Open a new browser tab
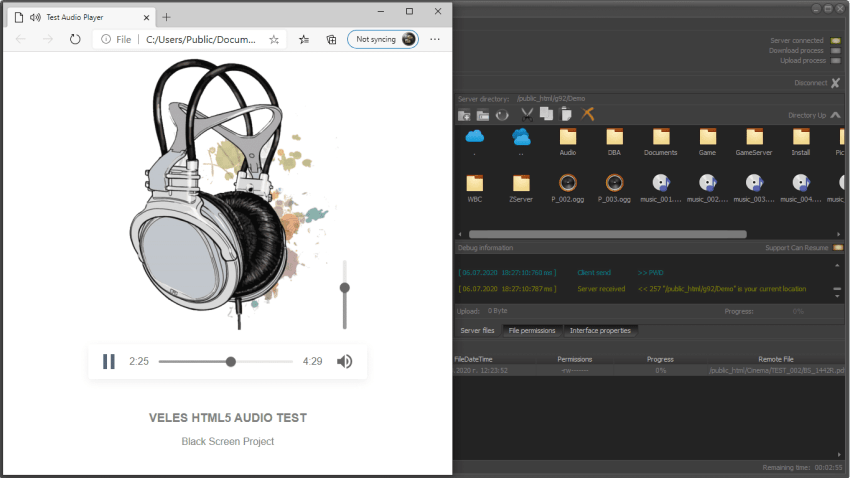 tap(166, 17)
